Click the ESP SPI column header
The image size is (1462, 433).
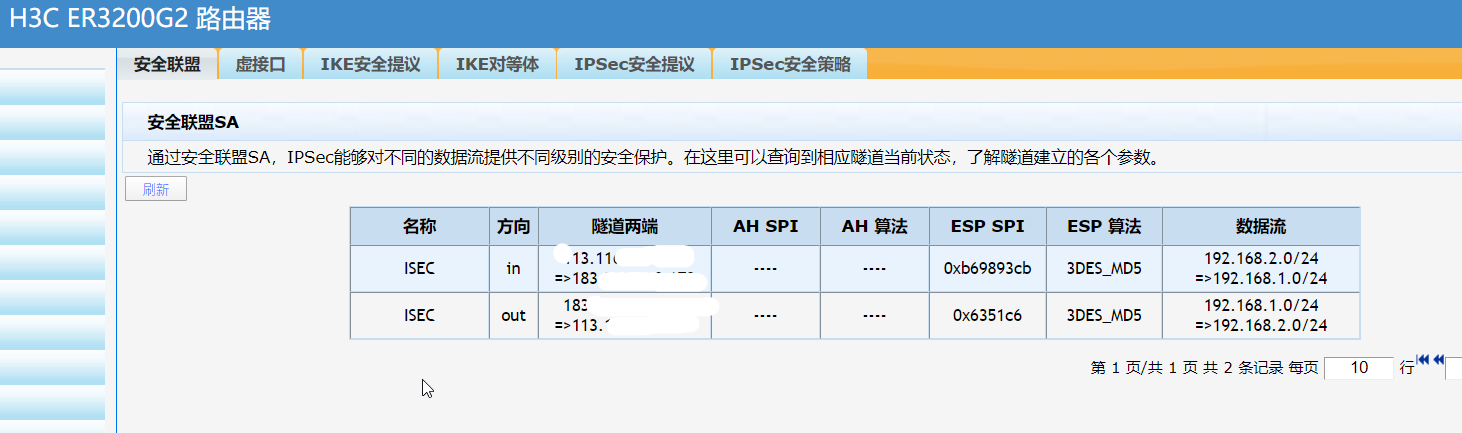(x=987, y=226)
